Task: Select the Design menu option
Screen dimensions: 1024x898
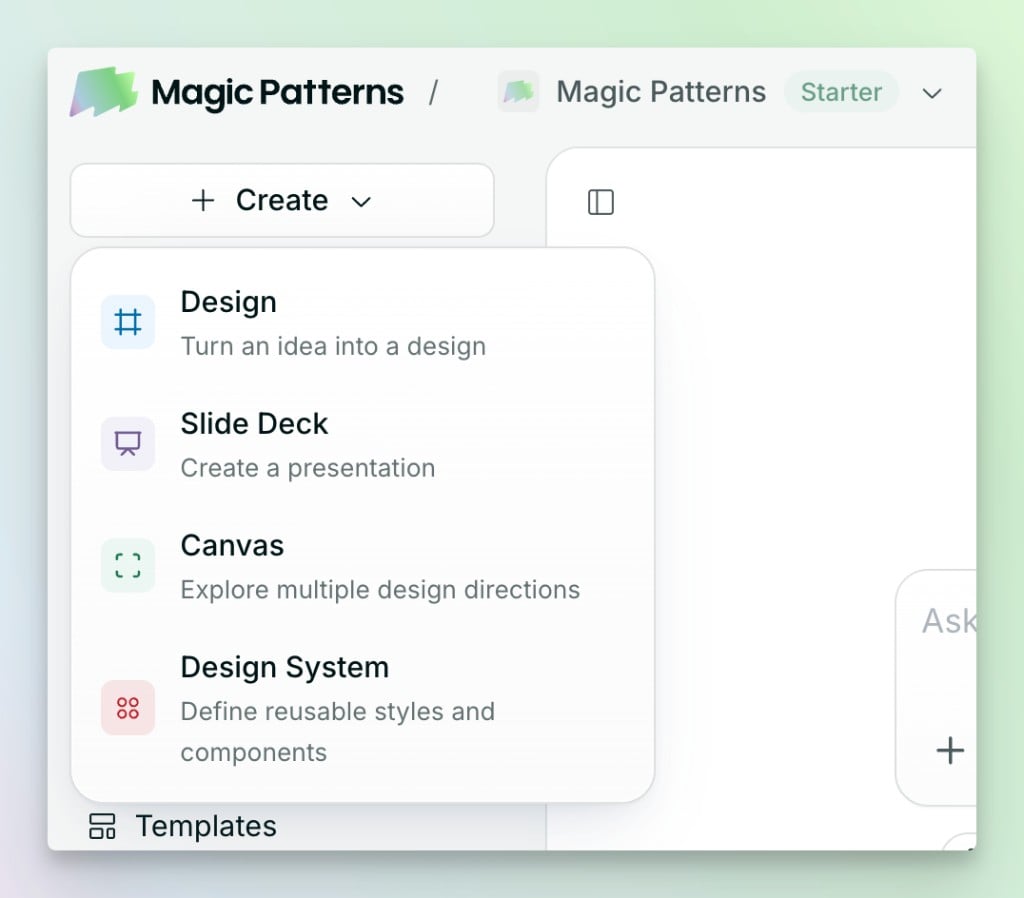Action: click(362, 323)
